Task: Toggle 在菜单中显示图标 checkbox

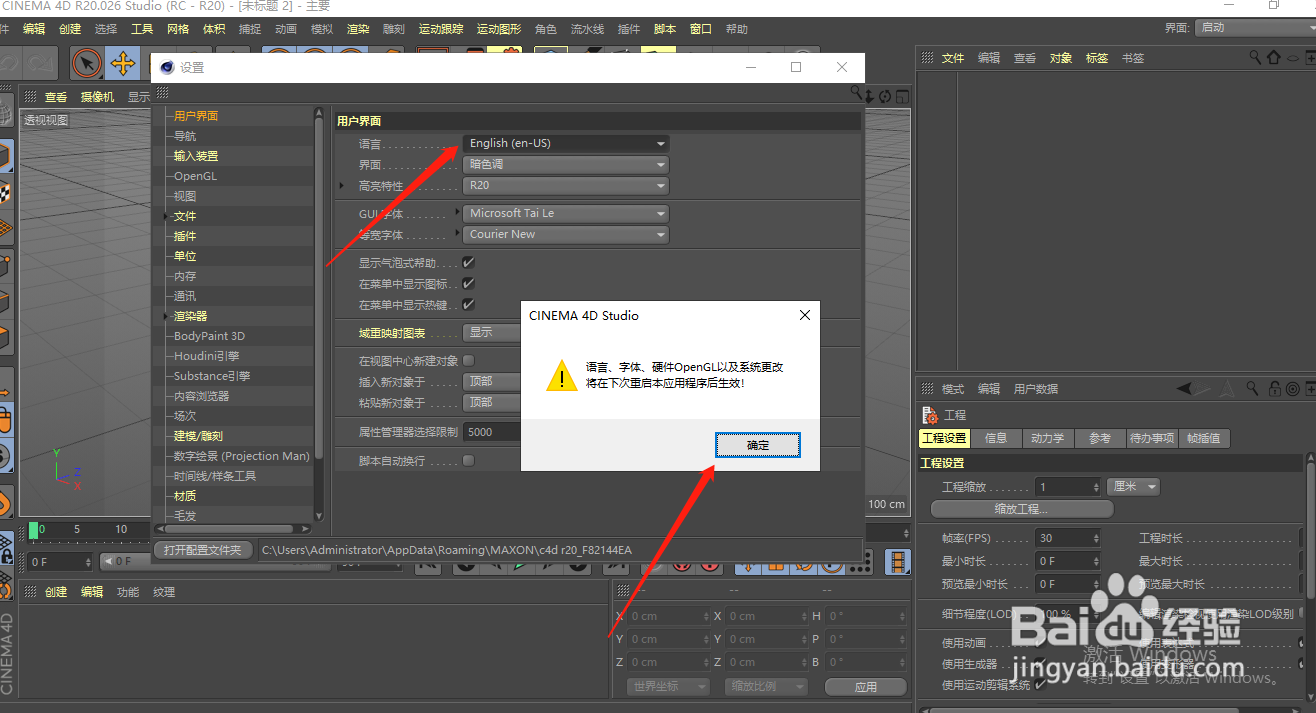Action: coord(468,283)
